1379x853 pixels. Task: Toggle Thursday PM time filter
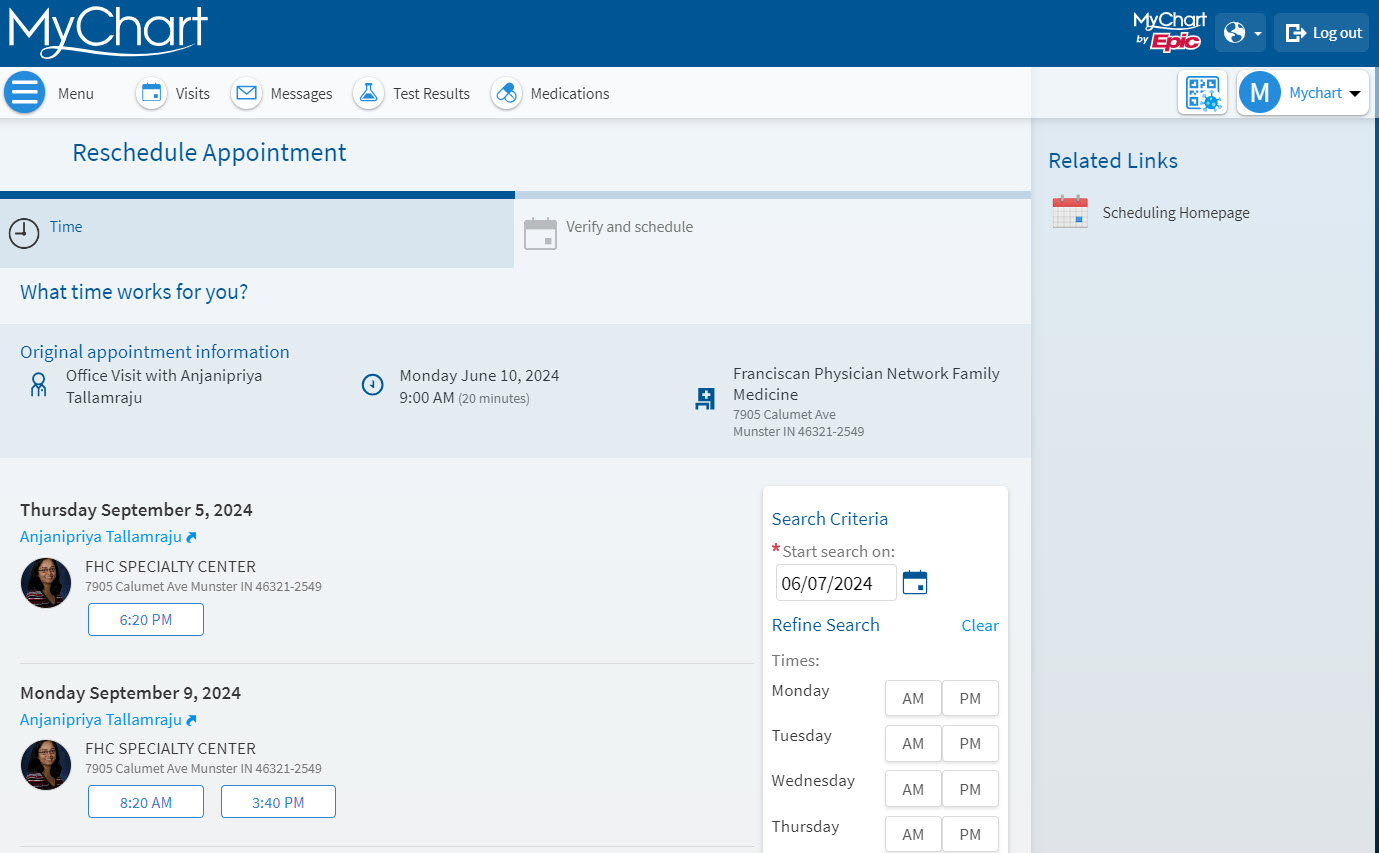click(970, 835)
